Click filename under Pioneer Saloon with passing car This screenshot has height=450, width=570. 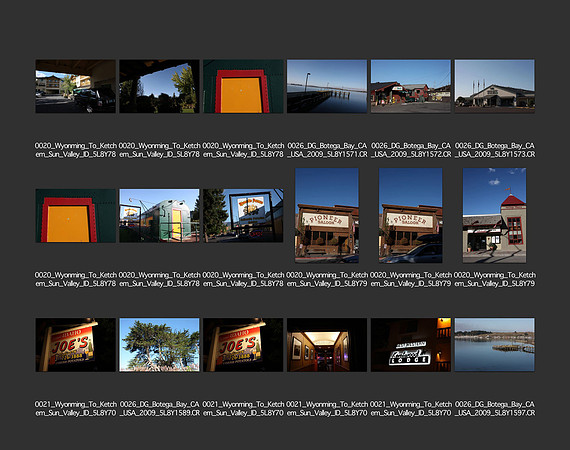[411, 279]
